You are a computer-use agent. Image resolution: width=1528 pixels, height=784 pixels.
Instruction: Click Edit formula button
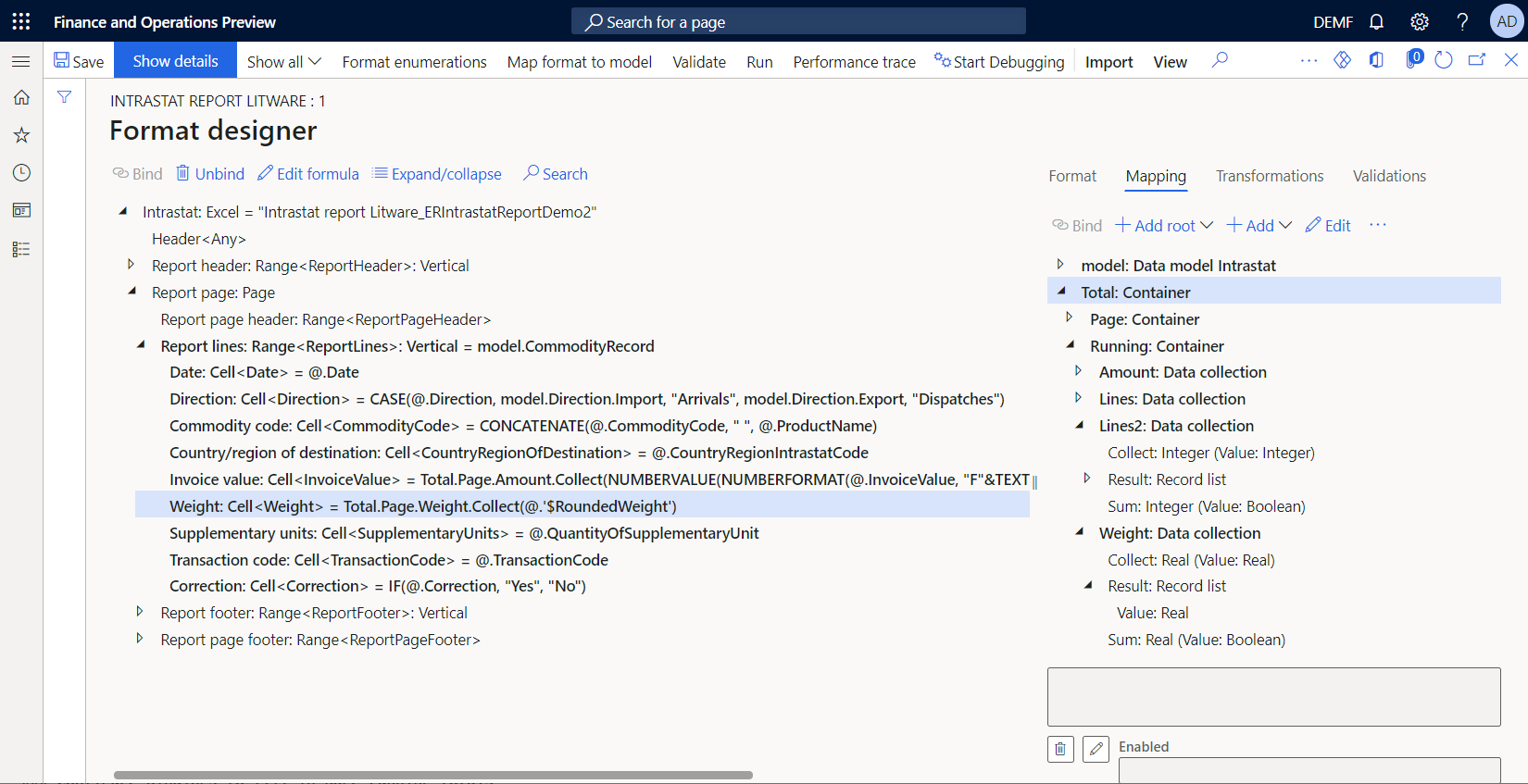point(308,174)
